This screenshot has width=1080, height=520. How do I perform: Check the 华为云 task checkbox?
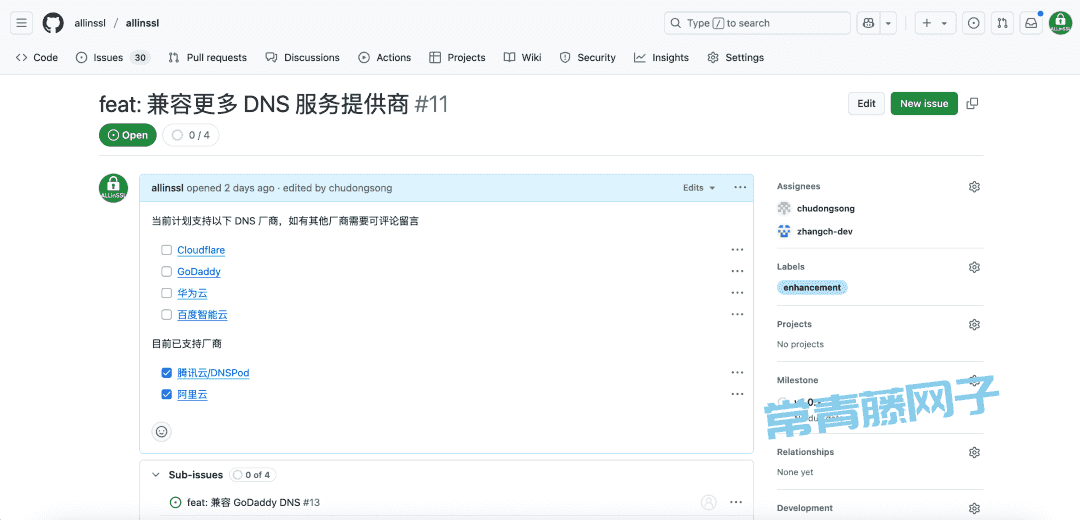click(166, 293)
